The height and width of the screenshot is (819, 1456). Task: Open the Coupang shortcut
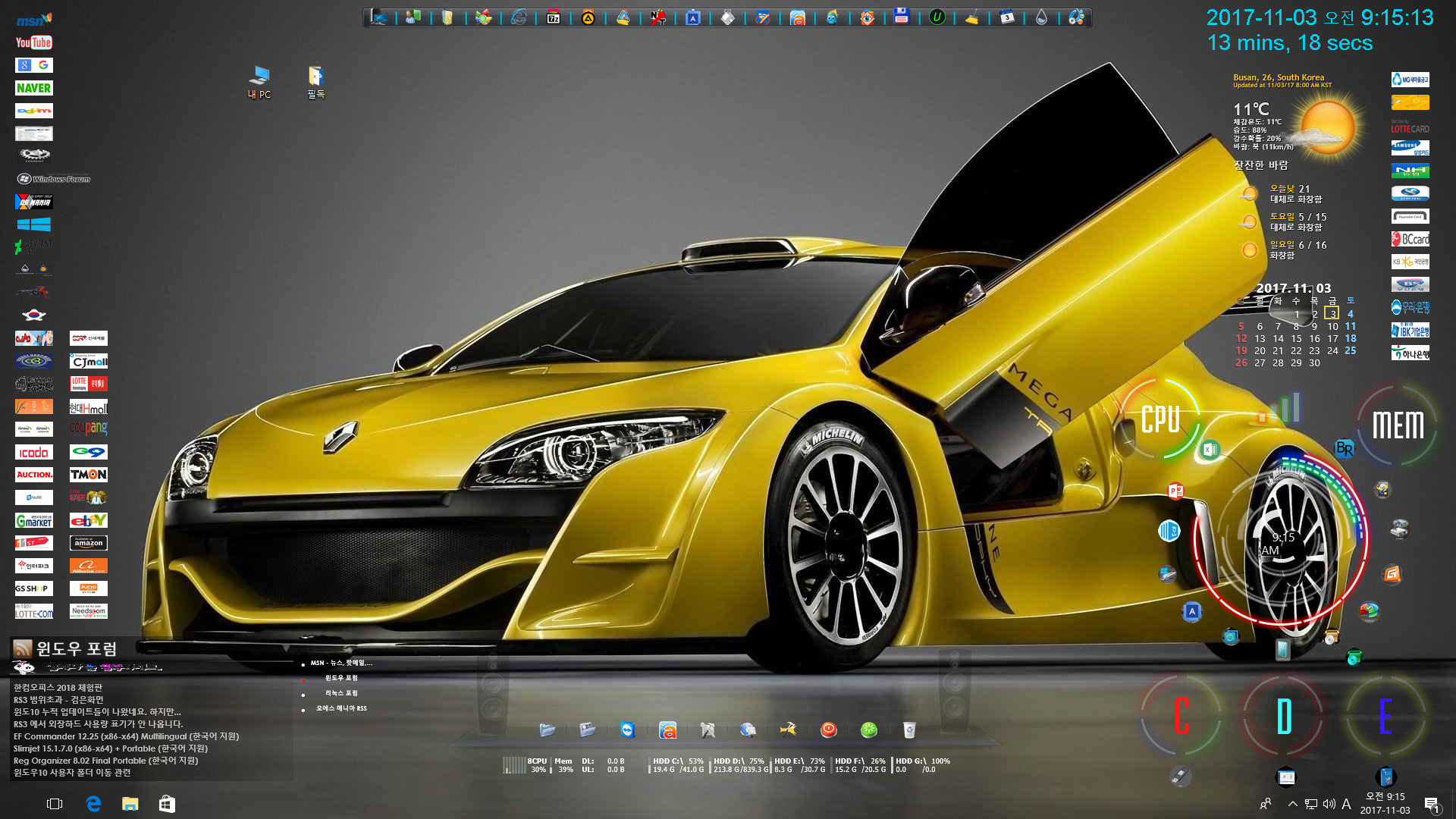89,428
